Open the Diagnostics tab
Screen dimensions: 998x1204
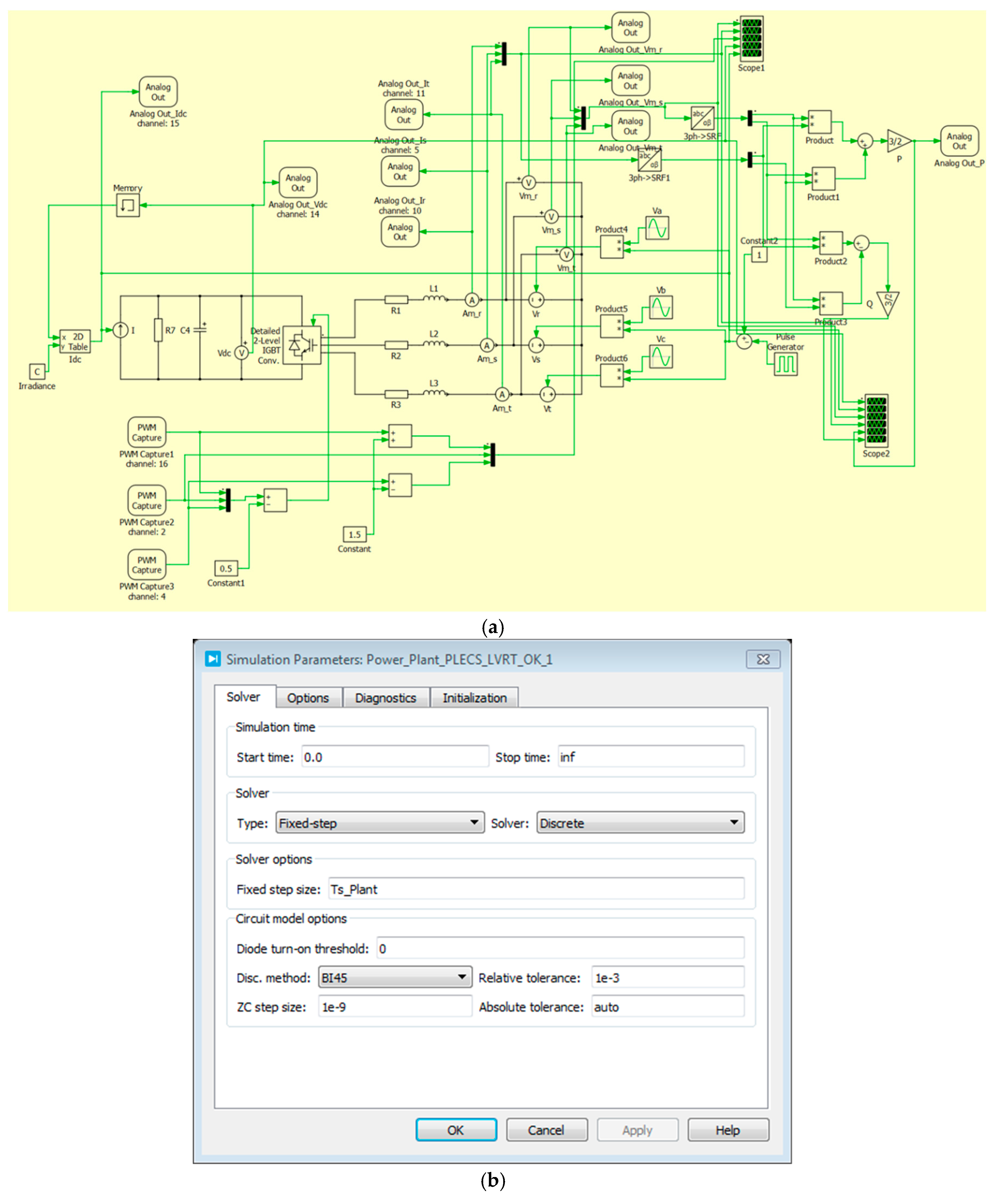[385, 698]
